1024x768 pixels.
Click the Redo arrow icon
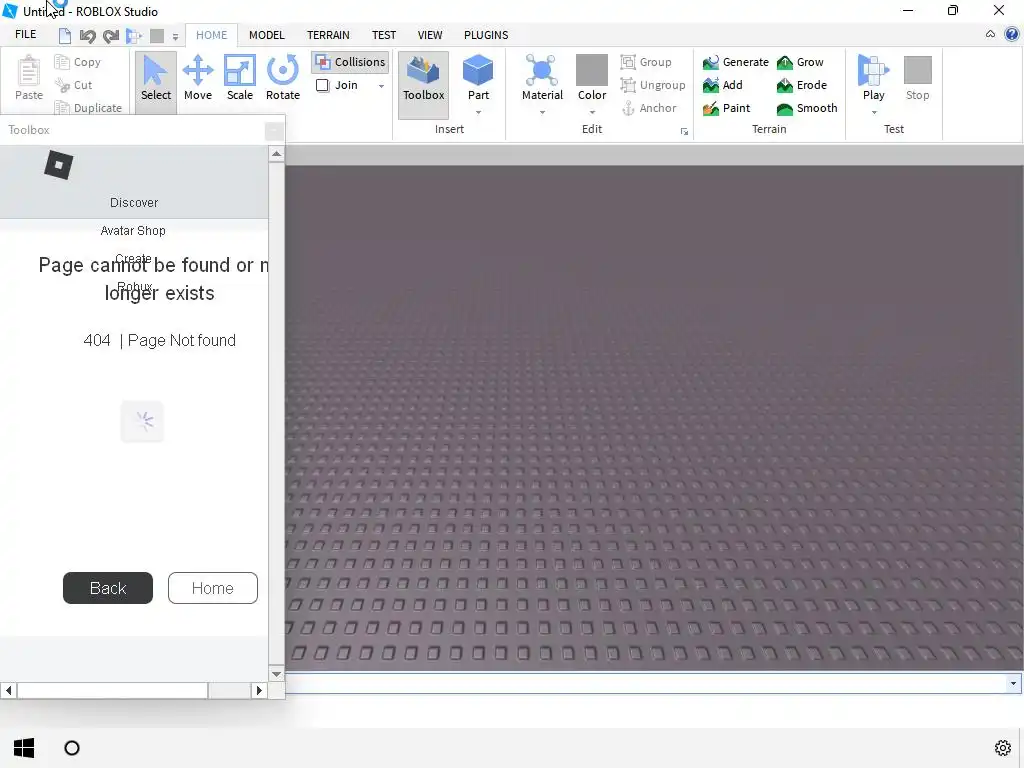tap(111, 35)
